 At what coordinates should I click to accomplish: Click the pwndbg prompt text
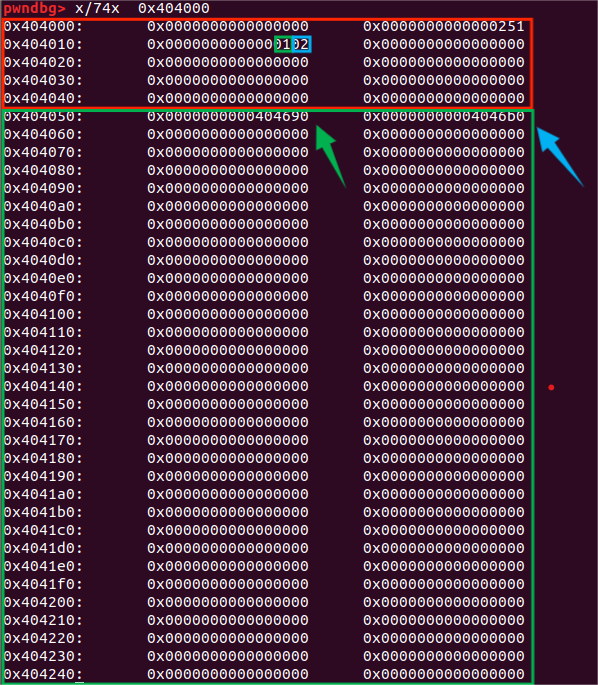35,8
